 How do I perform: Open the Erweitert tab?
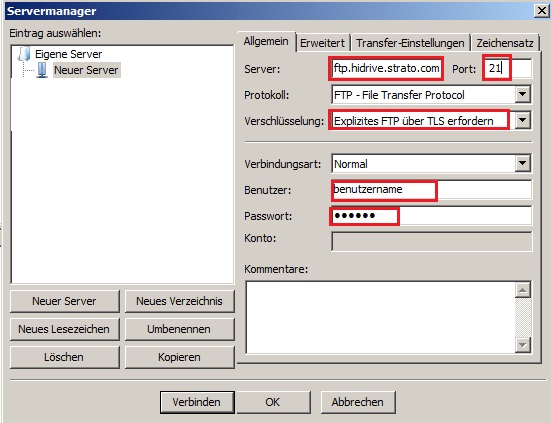(x=322, y=43)
